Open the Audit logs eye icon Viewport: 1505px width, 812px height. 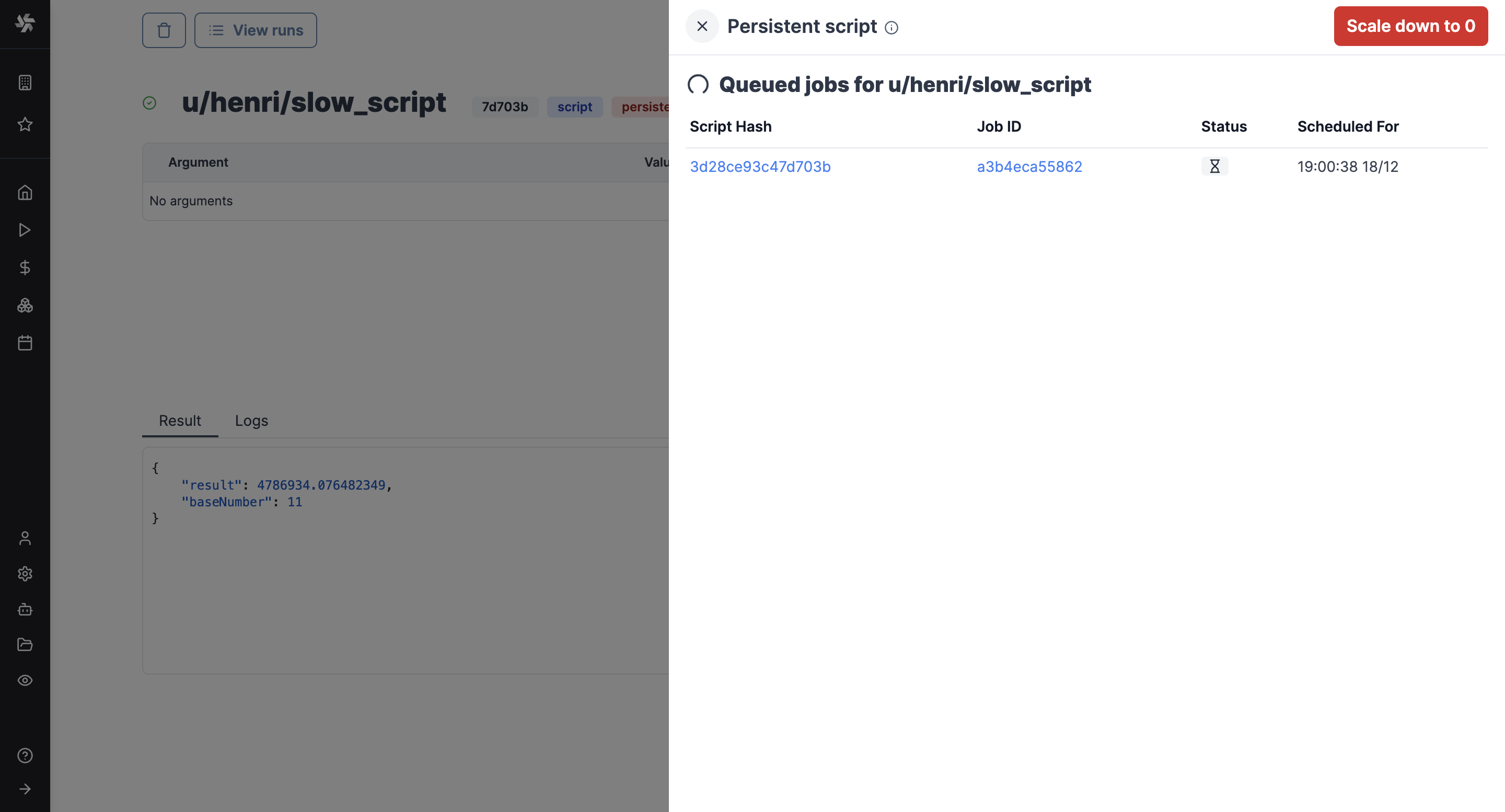[25, 680]
